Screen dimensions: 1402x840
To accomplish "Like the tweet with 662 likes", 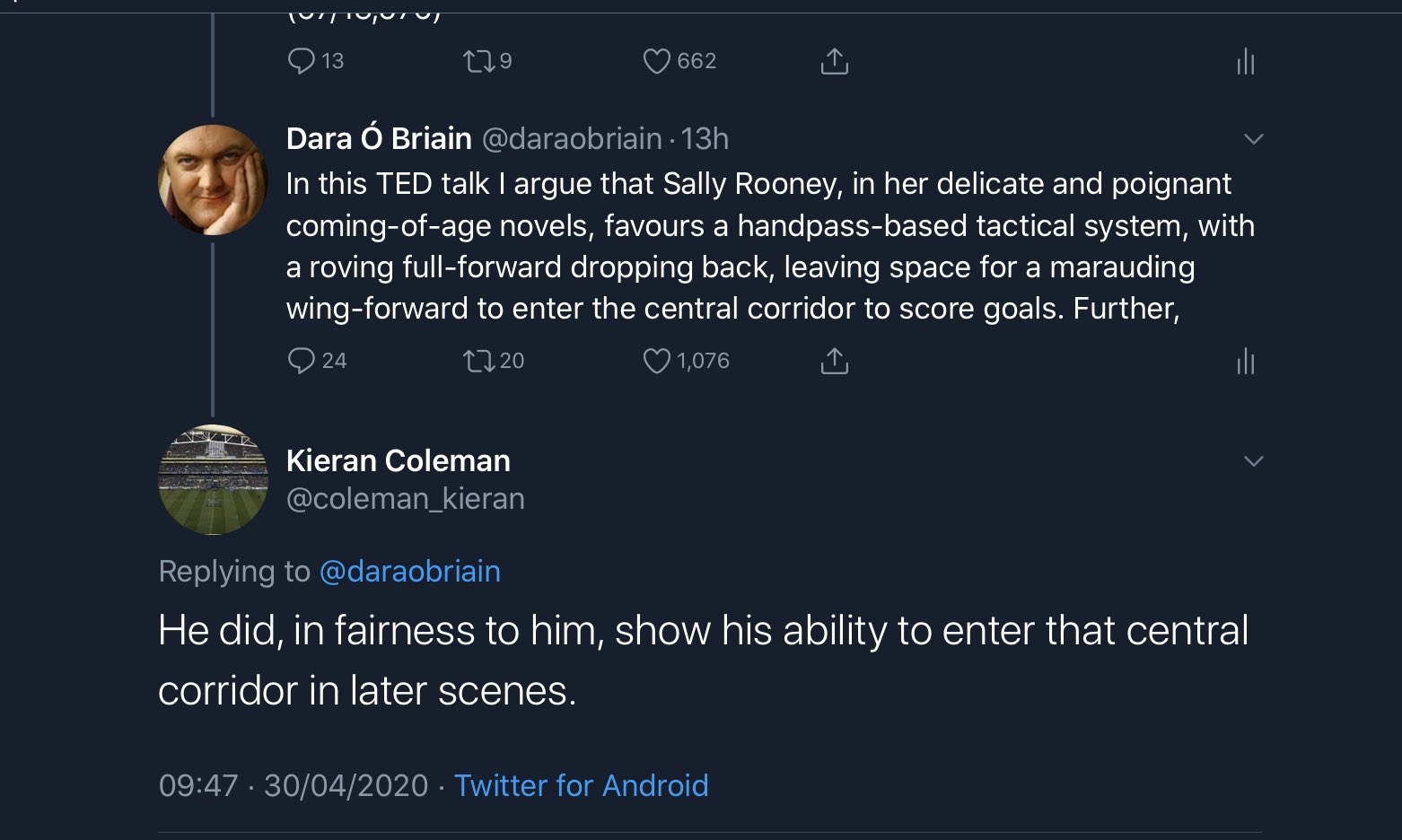I will (657, 61).
